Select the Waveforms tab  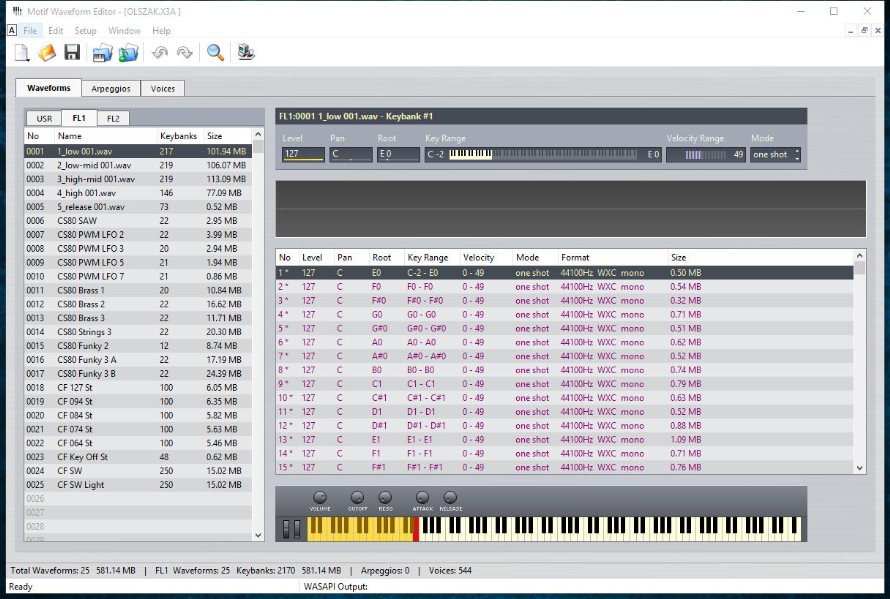(49, 88)
